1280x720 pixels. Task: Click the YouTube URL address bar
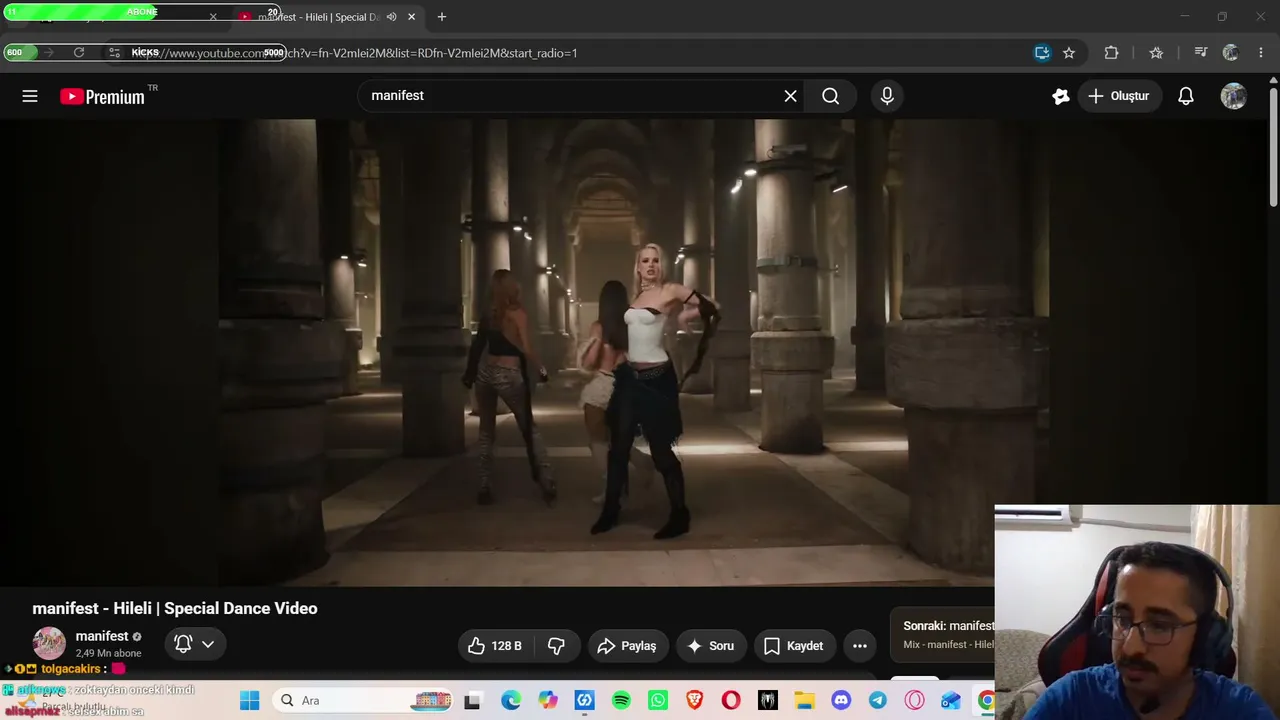pyautogui.click(x=570, y=53)
